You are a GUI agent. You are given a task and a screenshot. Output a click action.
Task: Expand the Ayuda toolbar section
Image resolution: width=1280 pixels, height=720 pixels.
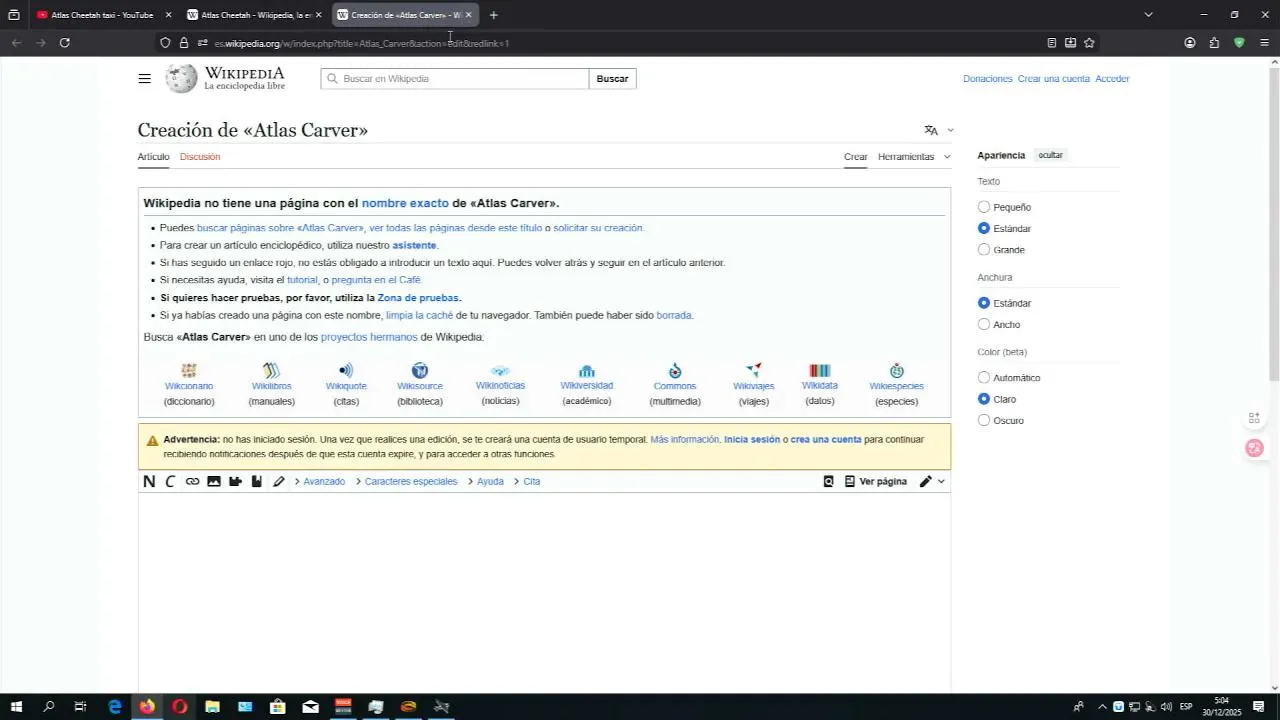pos(485,481)
